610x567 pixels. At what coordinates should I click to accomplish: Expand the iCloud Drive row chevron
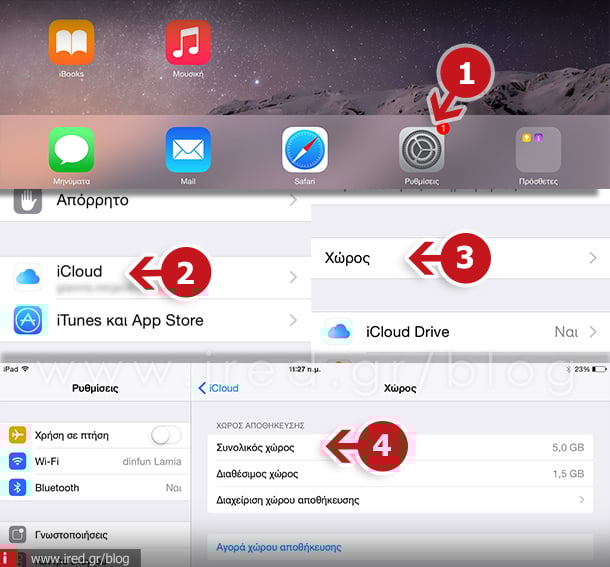click(x=593, y=332)
